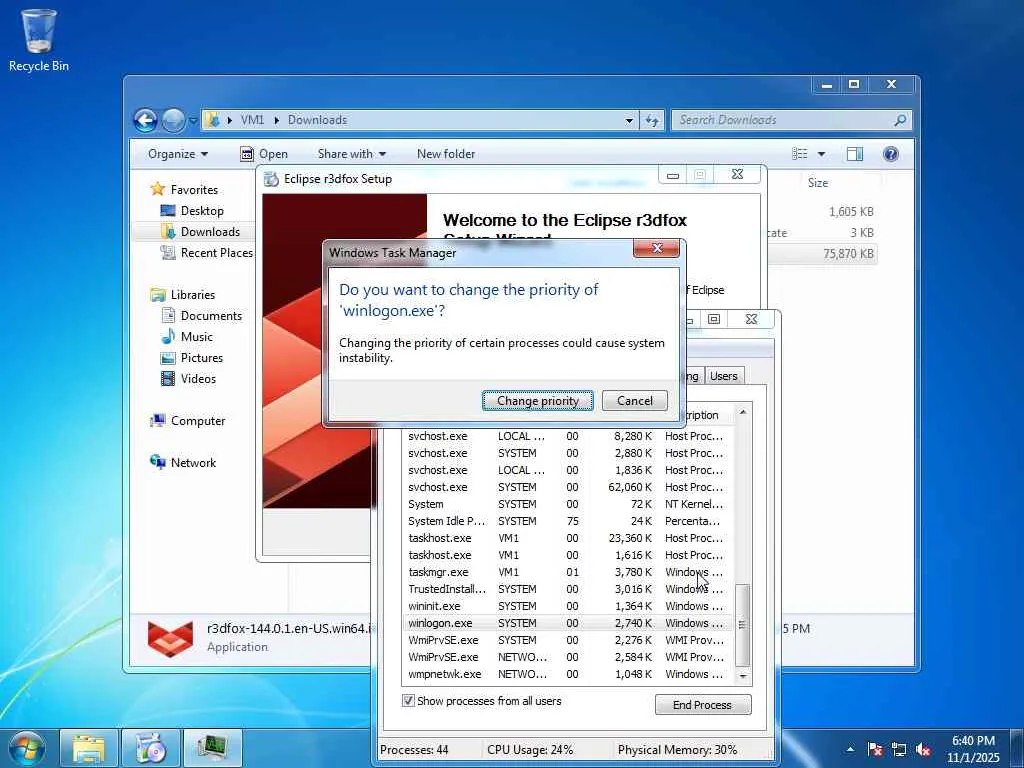The height and width of the screenshot is (768, 1024).
Task: Expand the view options dropdown arrow
Action: pyautogui.click(x=821, y=154)
